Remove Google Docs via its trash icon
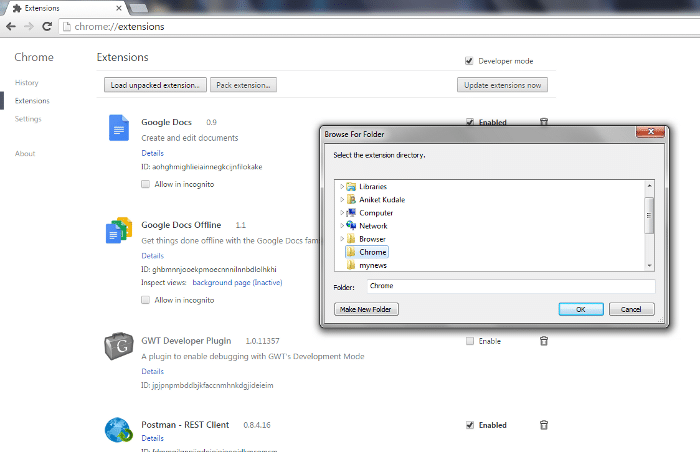Screen dimensions: 700x452 [x=544, y=122]
